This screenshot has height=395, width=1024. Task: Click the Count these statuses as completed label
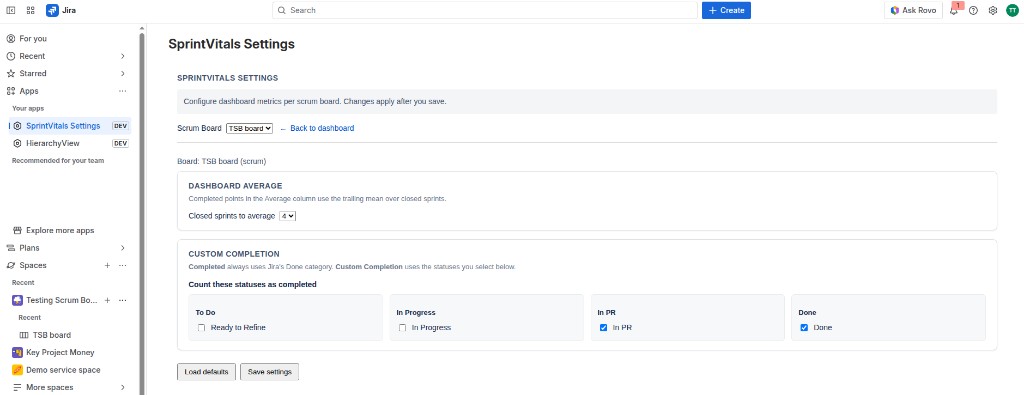(x=252, y=285)
